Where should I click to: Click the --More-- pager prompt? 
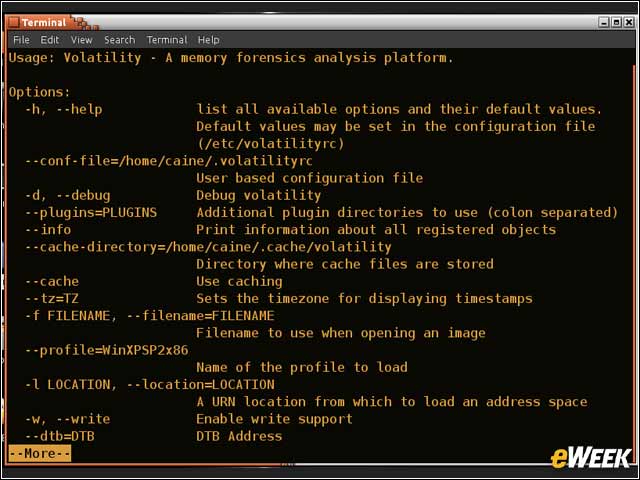click(x=40, y=453)
